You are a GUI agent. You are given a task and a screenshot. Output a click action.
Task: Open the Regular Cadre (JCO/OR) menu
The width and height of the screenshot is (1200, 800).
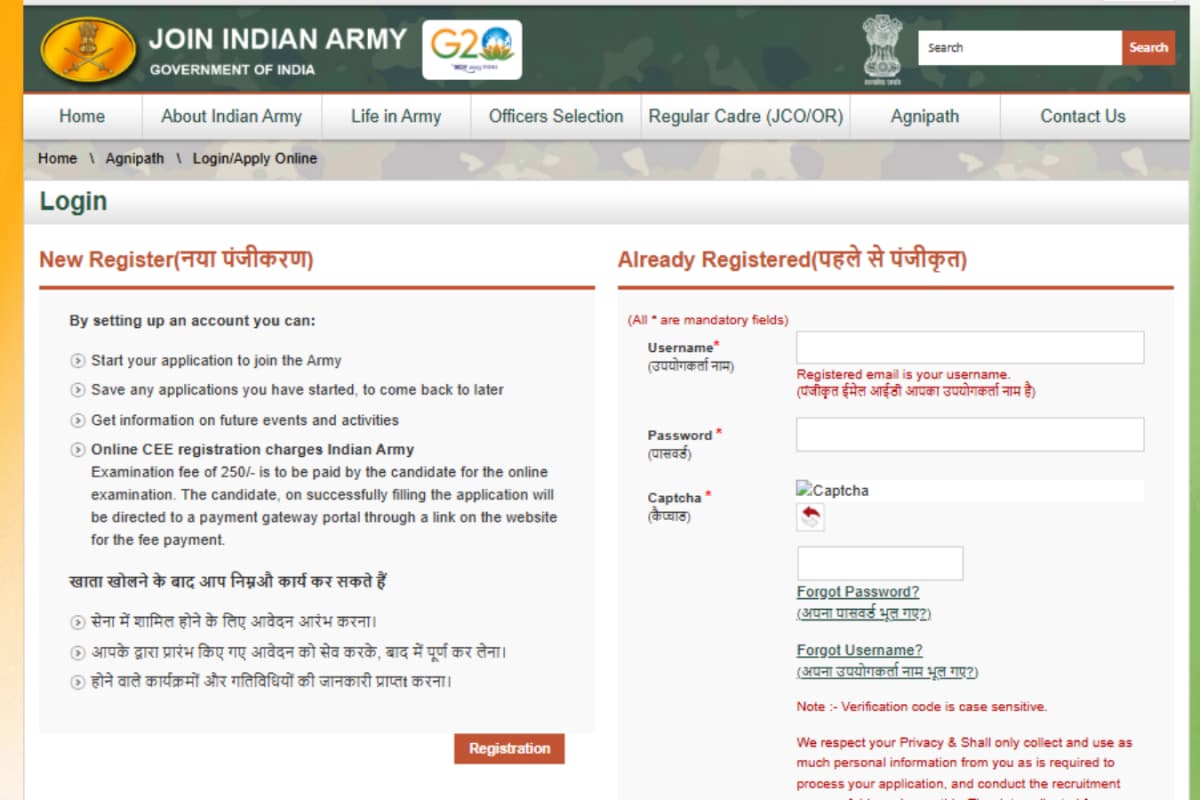[x=746, y=116]
